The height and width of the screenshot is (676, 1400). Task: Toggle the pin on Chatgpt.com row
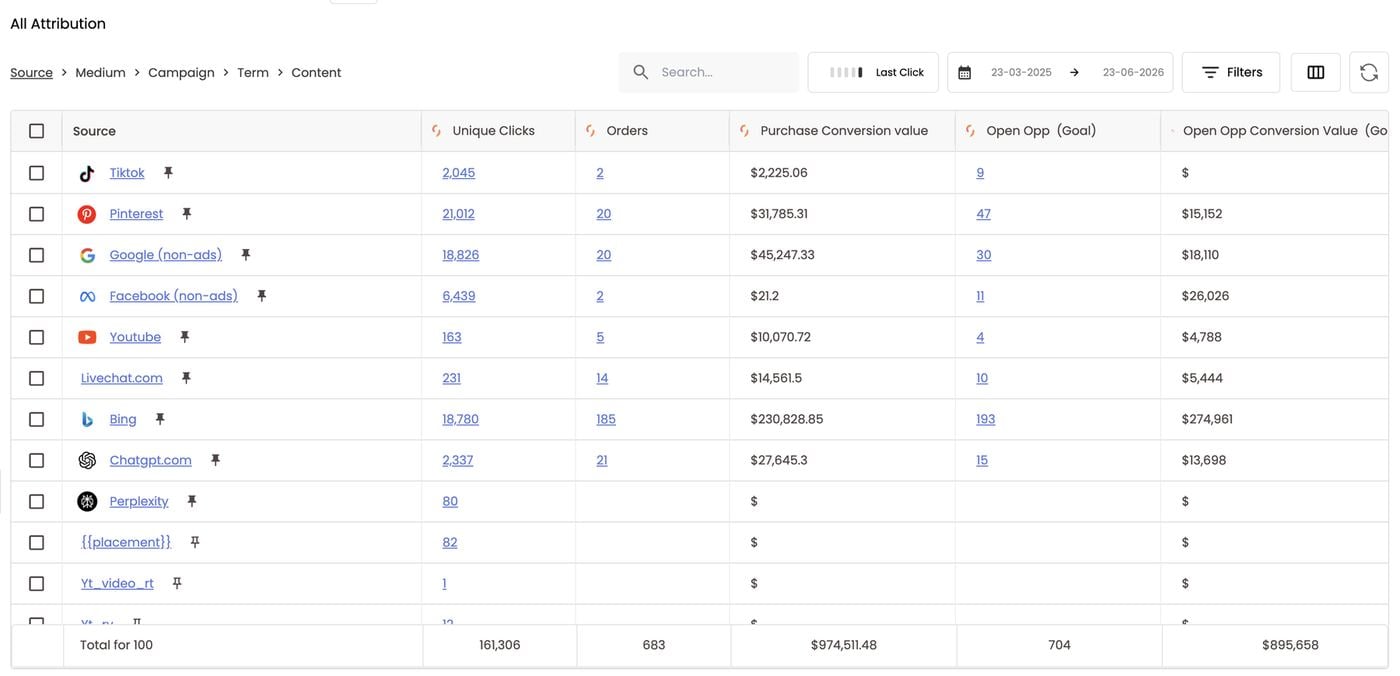[215, 460]
